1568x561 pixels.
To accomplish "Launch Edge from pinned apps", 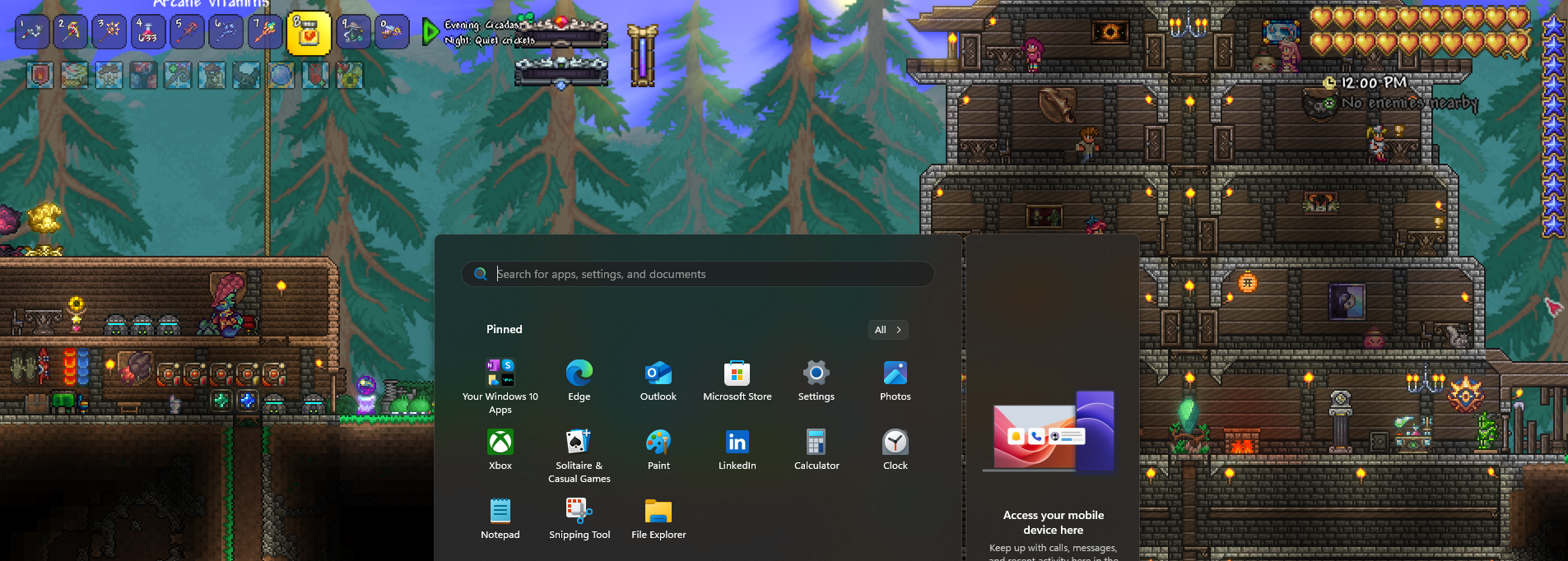I will tap(579, 381).
